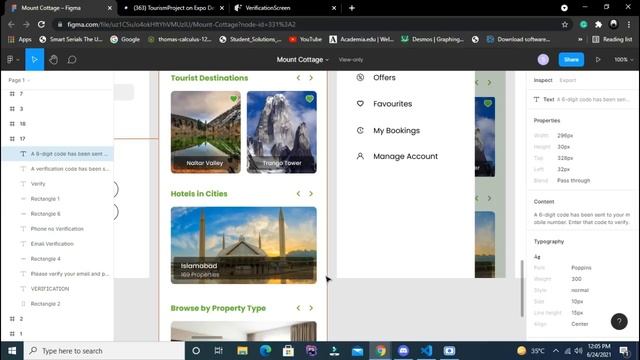Show more bookmarks with the double chevron
The width and height of the screenshot is (640, 360).
pos(580,39)
